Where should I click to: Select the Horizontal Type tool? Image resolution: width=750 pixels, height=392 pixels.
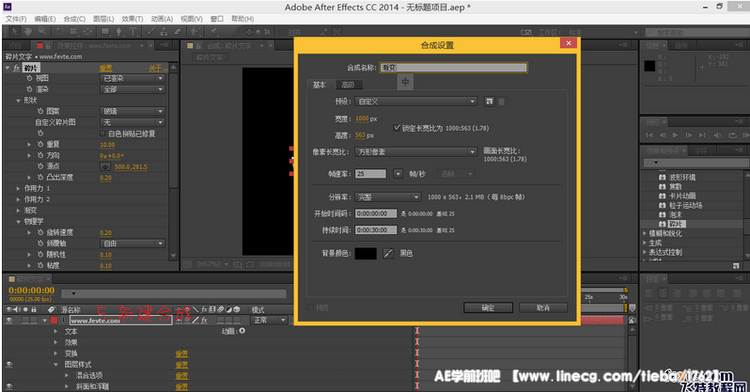[133, 32]
